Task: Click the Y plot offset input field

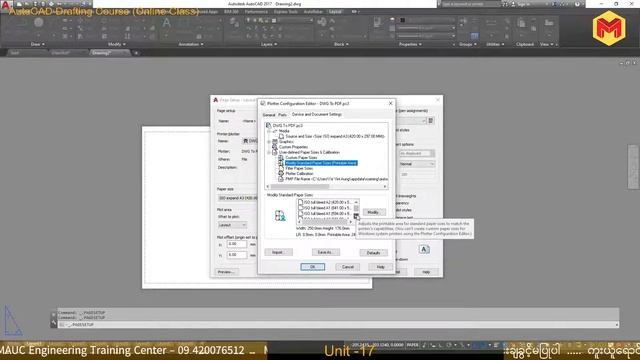Action: [237, 255]
